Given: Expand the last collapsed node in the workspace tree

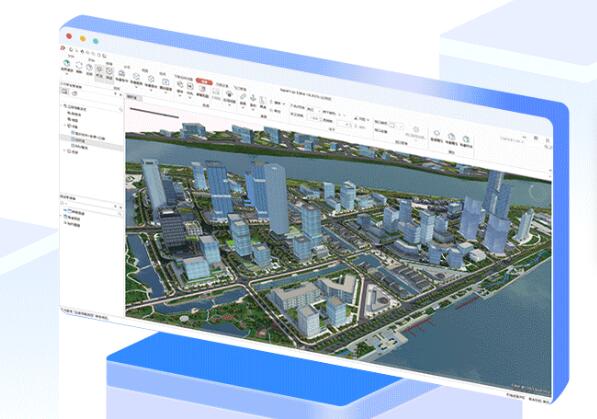Looking at the screenshot, I should 65,150.
